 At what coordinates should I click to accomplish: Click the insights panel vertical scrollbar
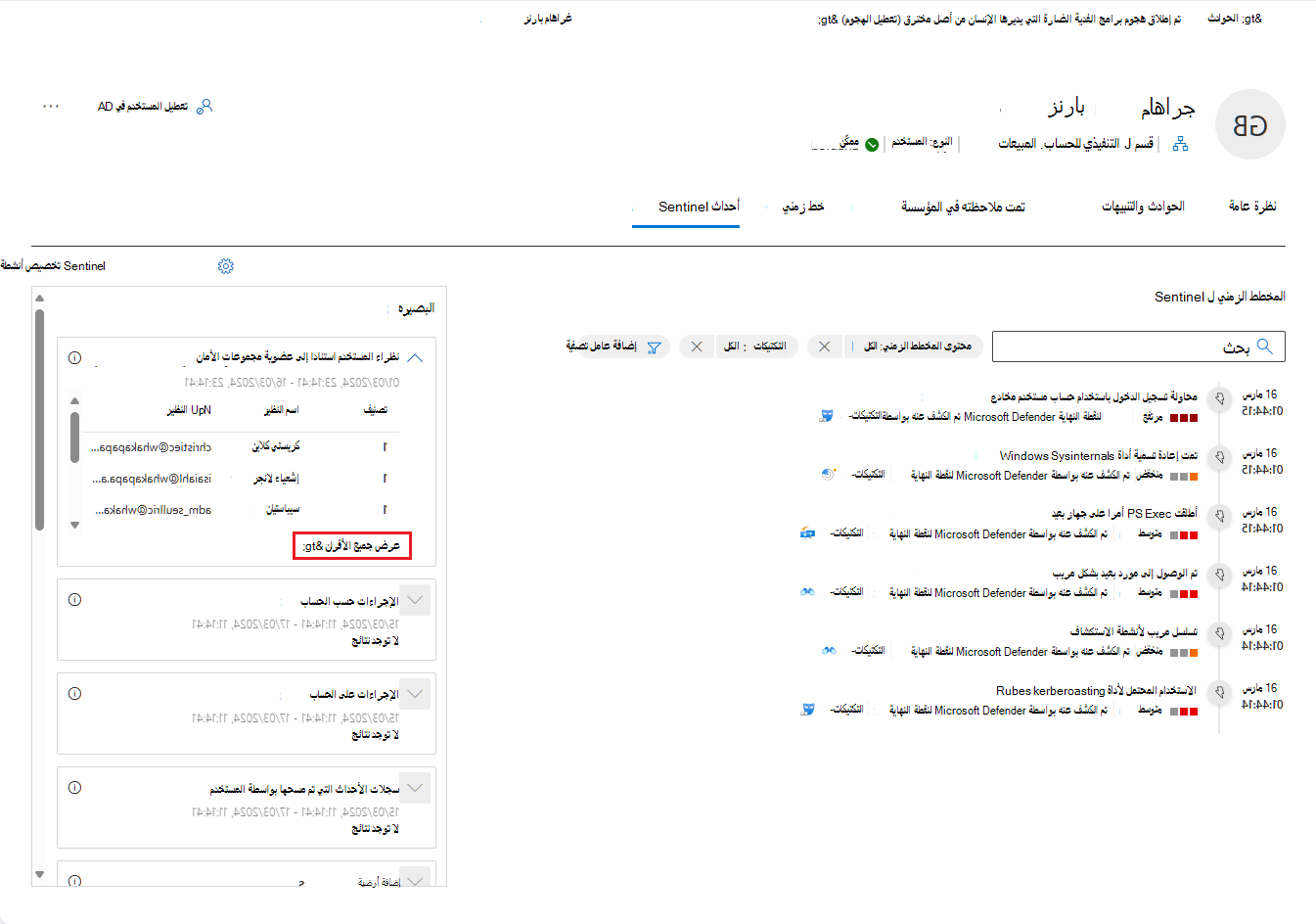(39, 421)
